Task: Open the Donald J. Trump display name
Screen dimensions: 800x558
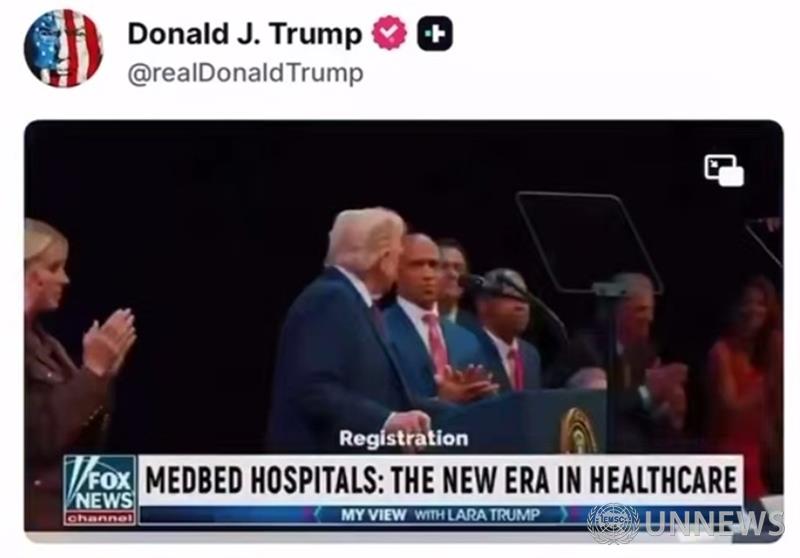Action: 244,34
